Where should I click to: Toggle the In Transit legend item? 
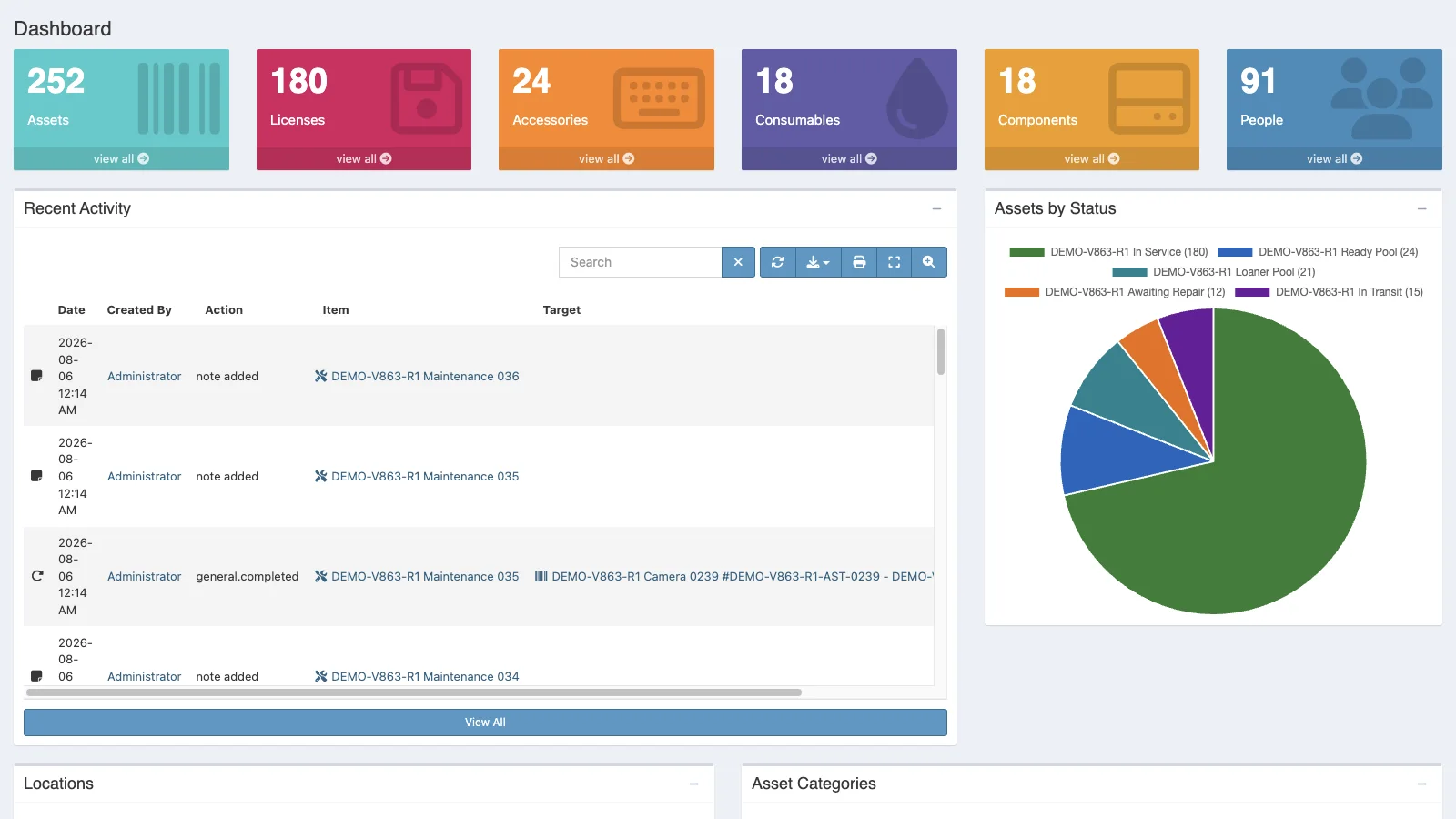[x=1329, y=292]
